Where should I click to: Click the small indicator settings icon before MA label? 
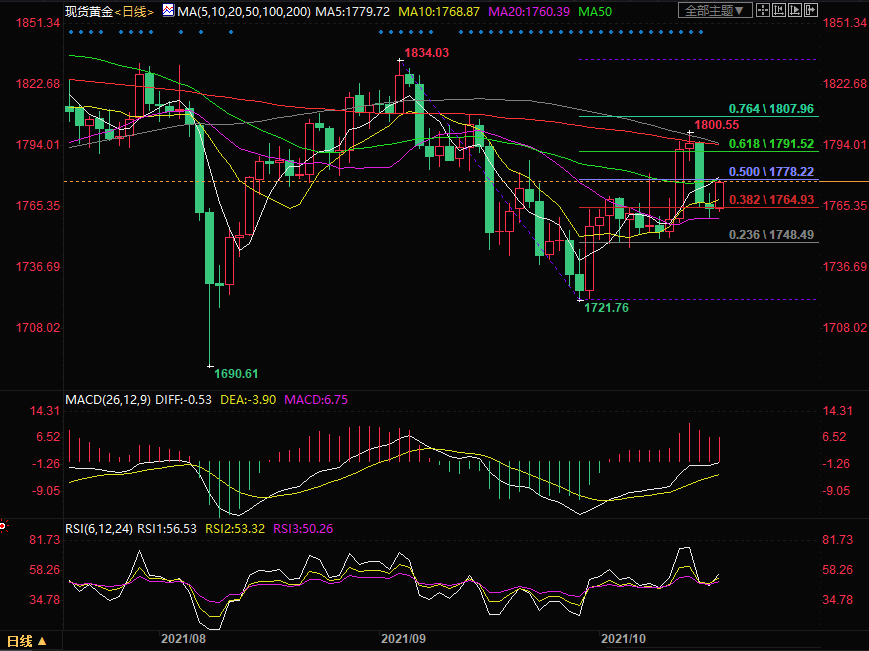[166, 11]
